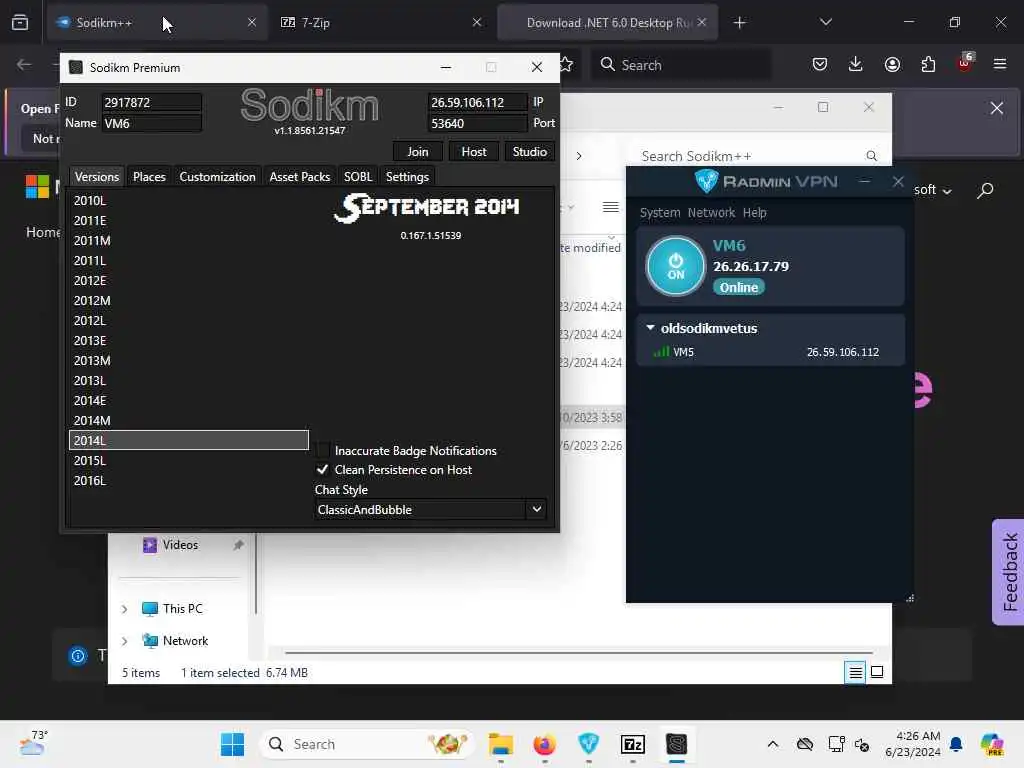
Task: Show hidden system tray icons
Action: 773,744
